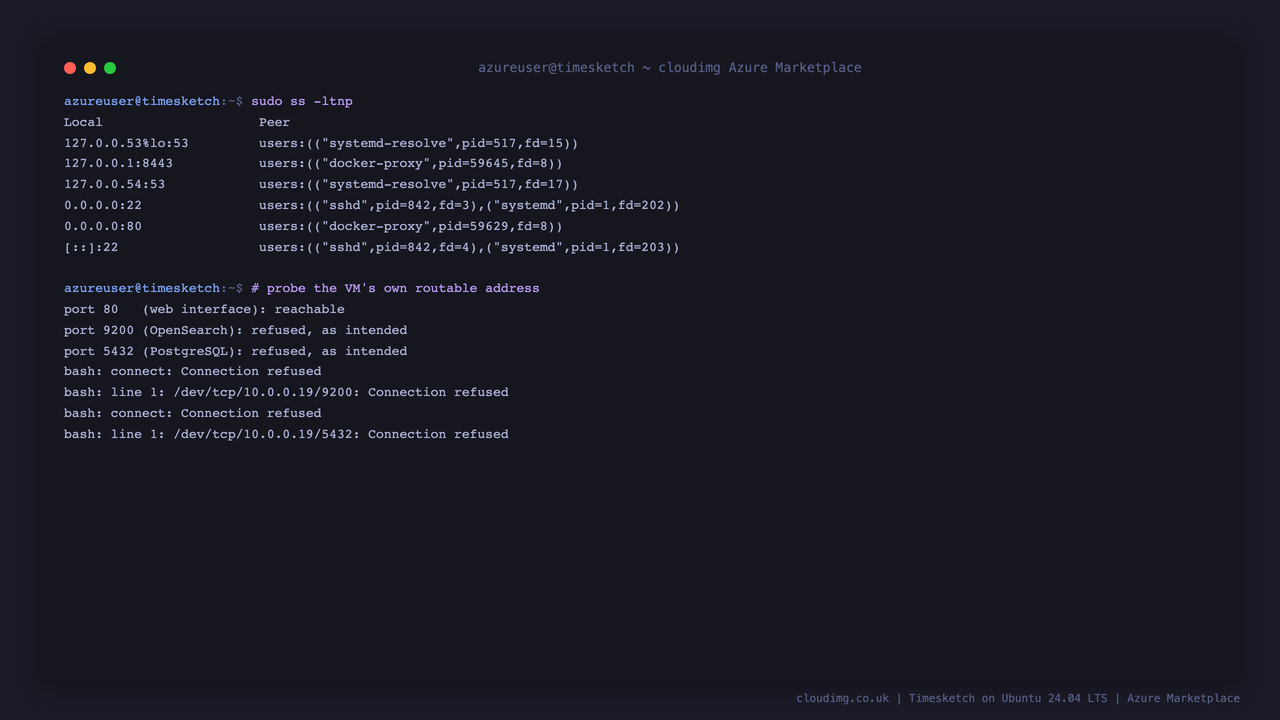This screenshot has width=1280, height=720.
Task: Click the 'port 80 (web interface): reachable' line
Action: click(204, 309)
